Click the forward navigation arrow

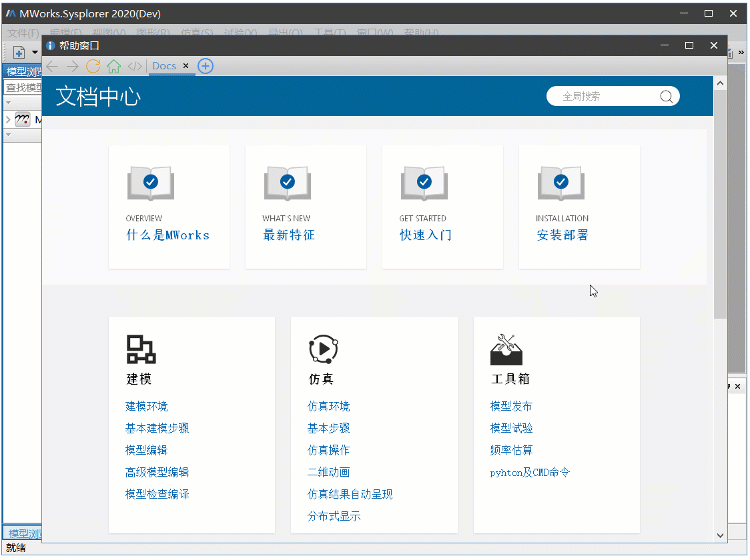72,66
